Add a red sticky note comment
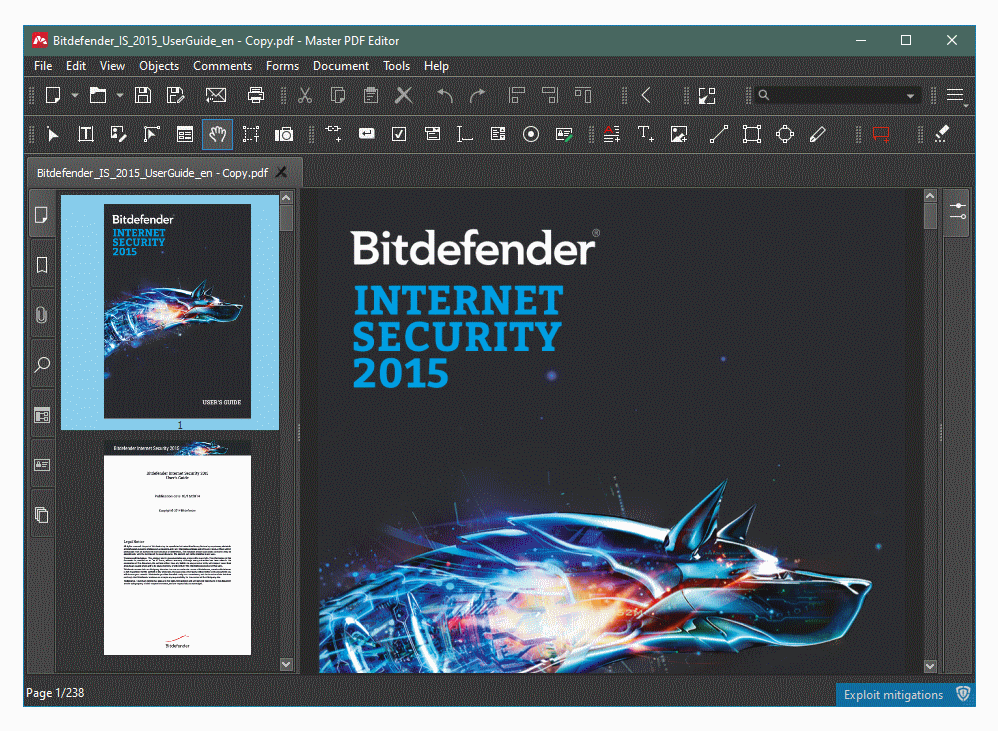The image size is (998, 731). (x=882, y=134)
